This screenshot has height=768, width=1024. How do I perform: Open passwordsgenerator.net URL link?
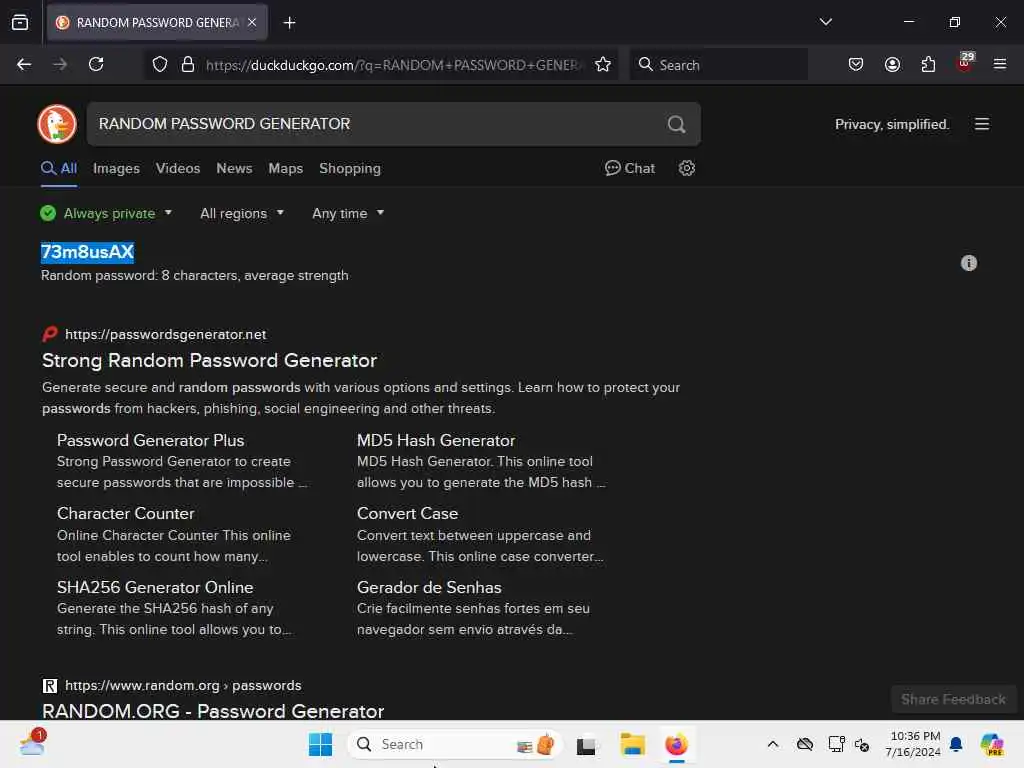(165, 334)
